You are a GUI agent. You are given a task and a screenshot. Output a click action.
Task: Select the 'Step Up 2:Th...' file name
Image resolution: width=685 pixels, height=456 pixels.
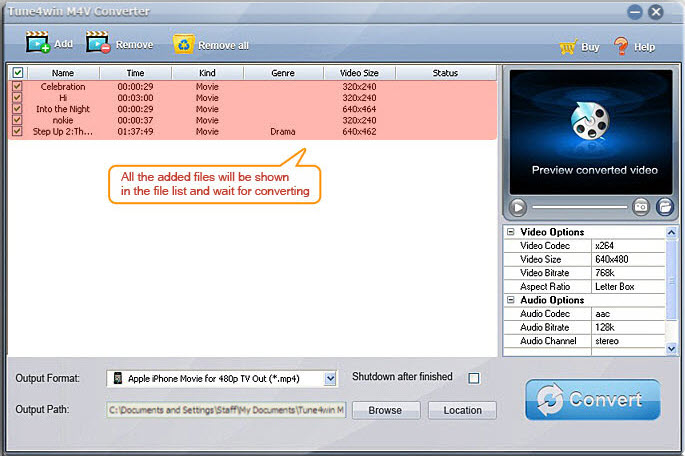[x=63, y=131]
